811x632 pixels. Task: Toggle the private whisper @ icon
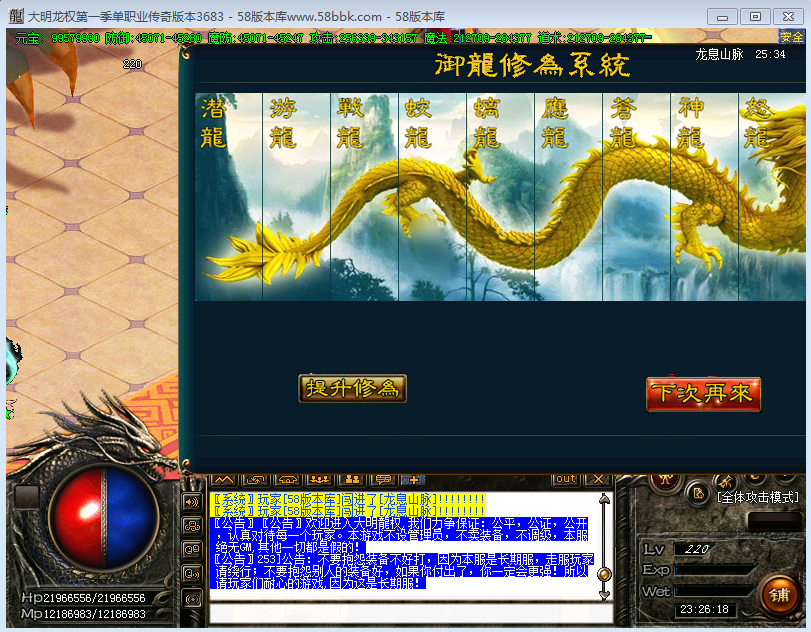point(192,550)
